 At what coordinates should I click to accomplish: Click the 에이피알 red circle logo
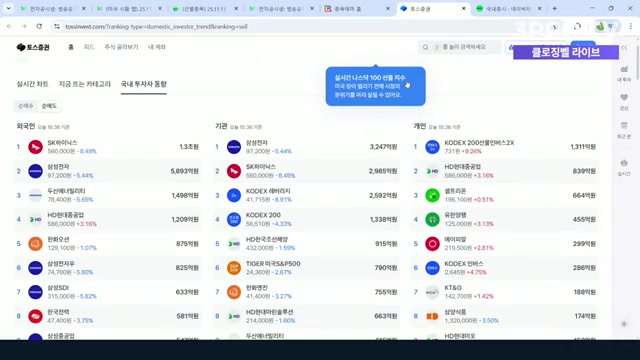[x=432, y=244]
